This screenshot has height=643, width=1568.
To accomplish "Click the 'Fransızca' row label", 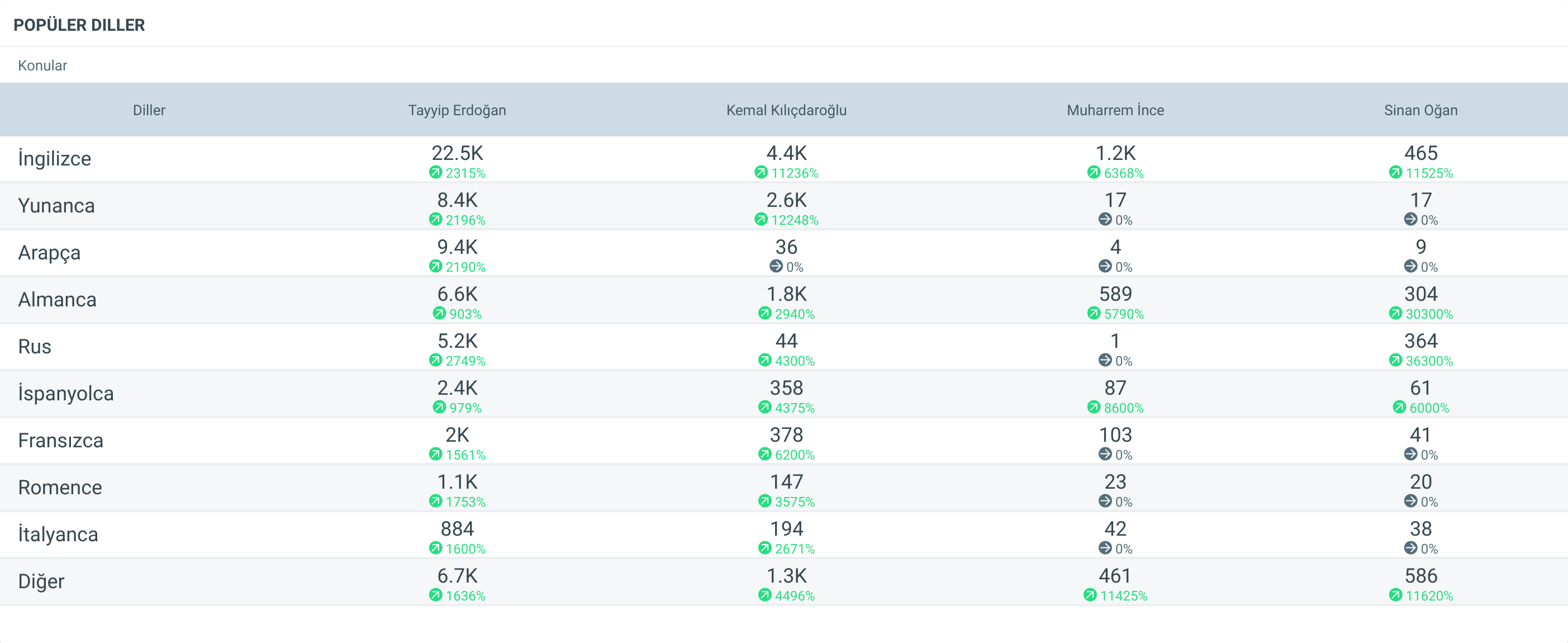I will point(61,440).
